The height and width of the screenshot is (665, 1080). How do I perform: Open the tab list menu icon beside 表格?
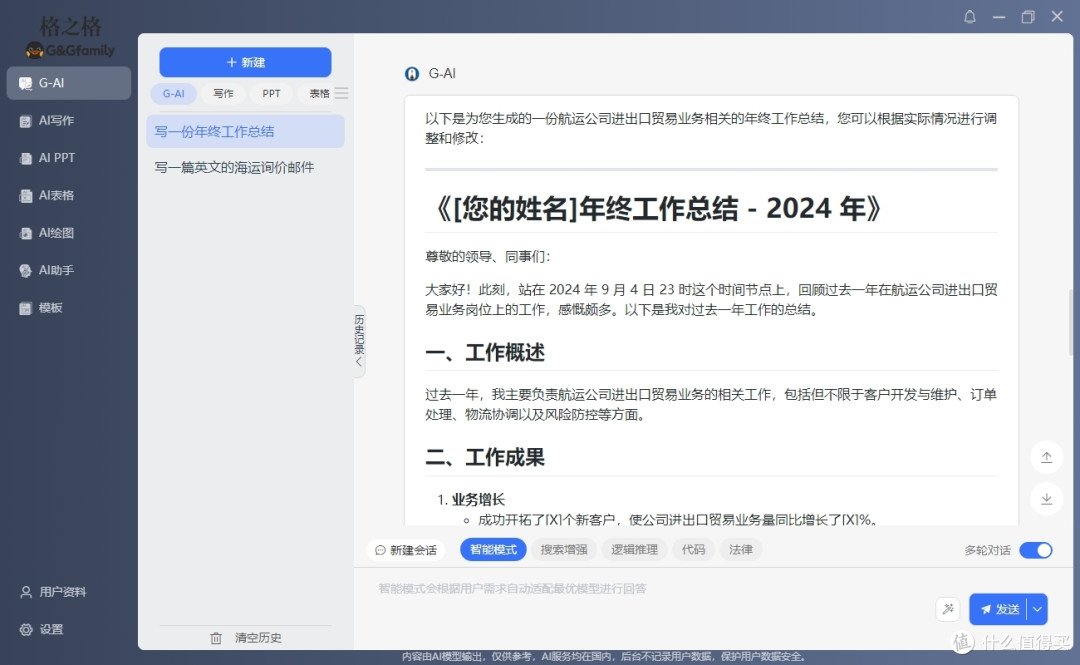click(x=342, y=93)
